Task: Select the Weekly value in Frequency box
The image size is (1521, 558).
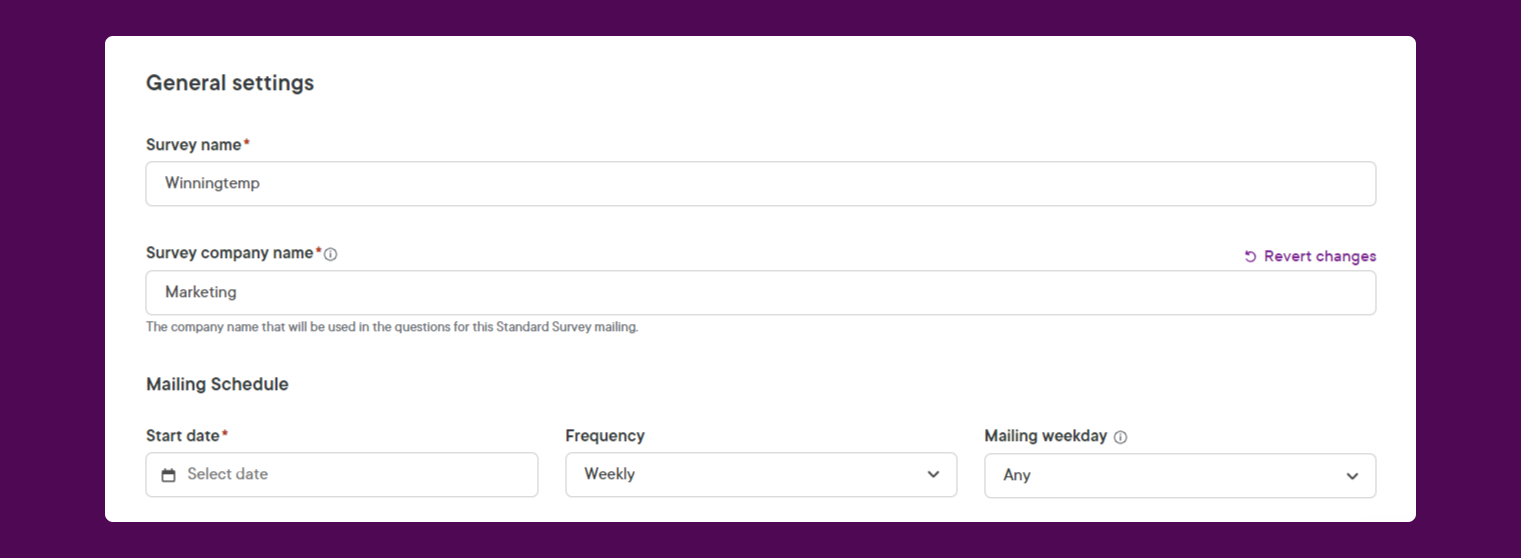Action: click(609, 474)
